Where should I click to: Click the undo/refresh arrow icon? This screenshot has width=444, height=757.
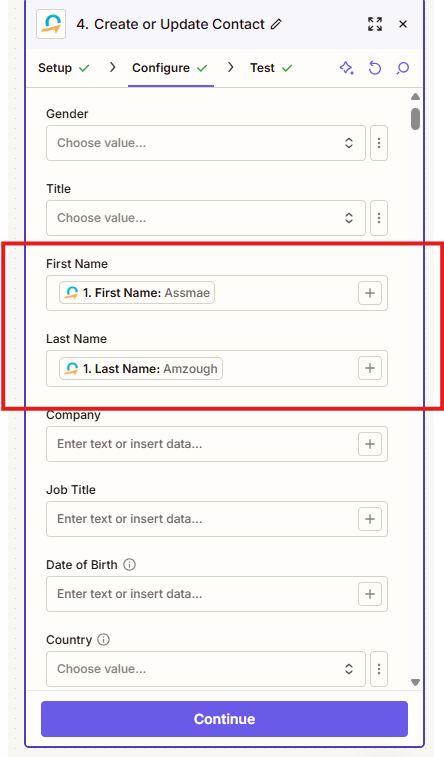[375, 68]
